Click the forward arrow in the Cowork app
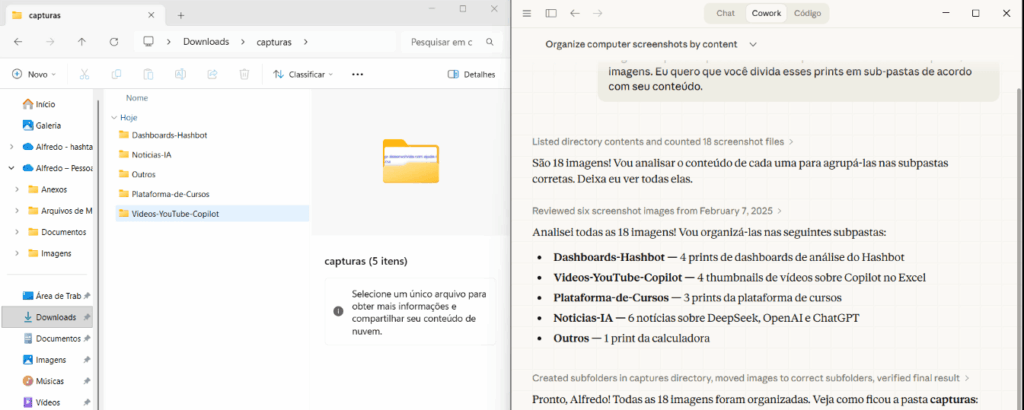 598,13
